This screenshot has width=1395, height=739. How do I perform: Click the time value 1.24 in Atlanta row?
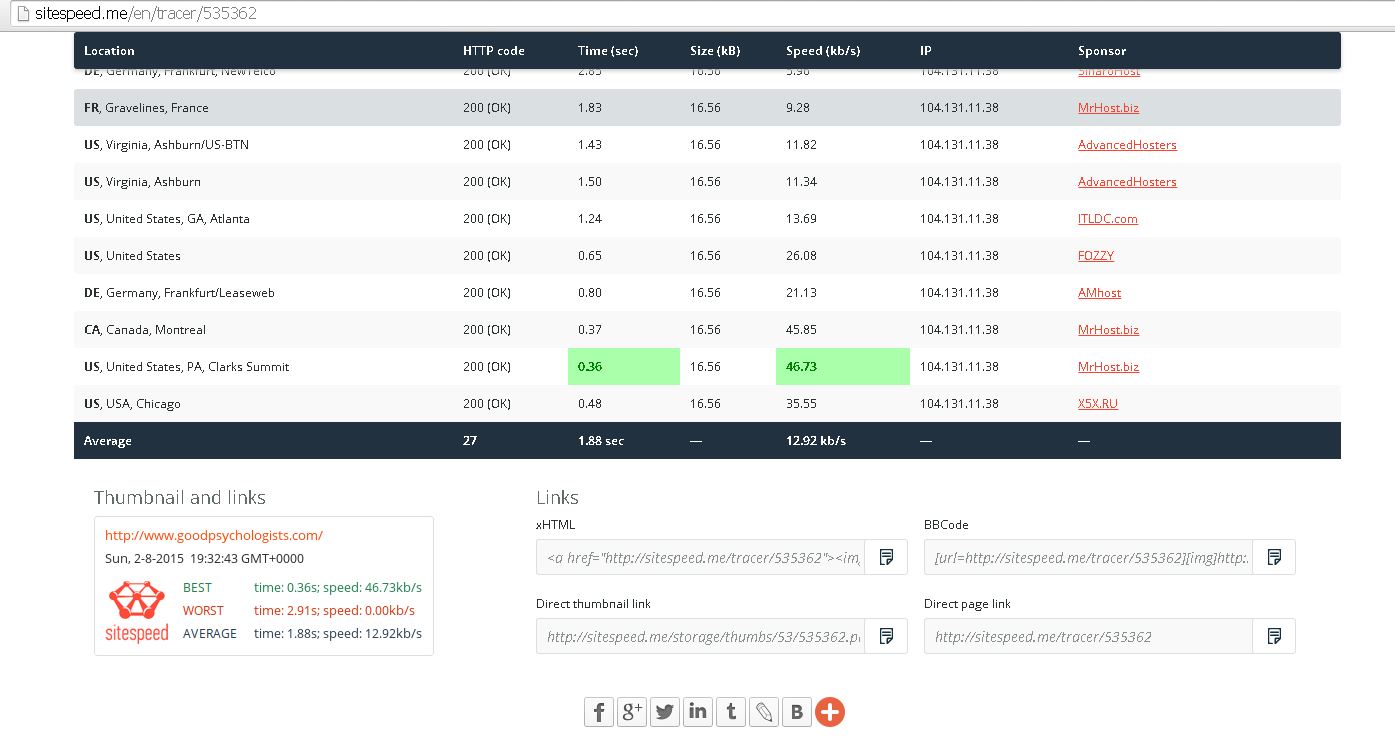[590, 219]
